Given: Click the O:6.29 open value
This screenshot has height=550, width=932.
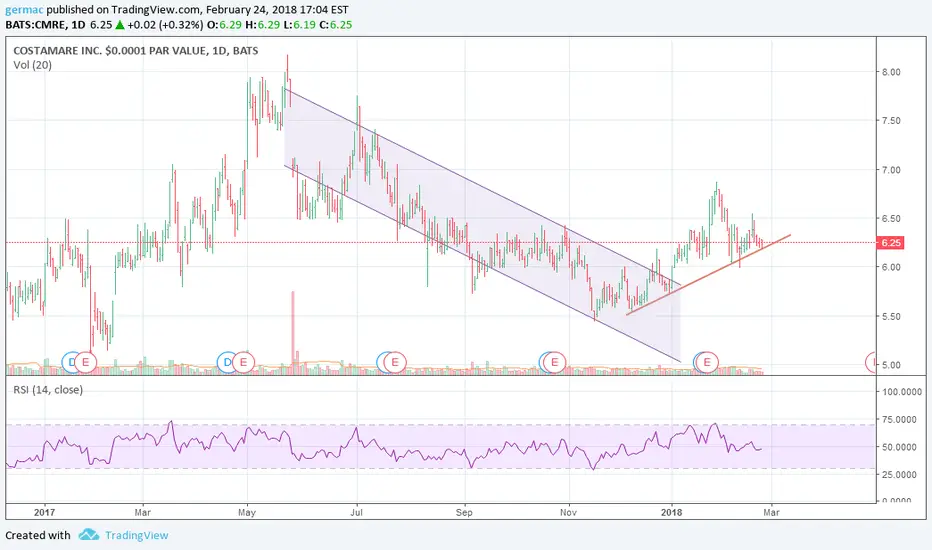Looking at the screenshot, I should pos(224,25).
